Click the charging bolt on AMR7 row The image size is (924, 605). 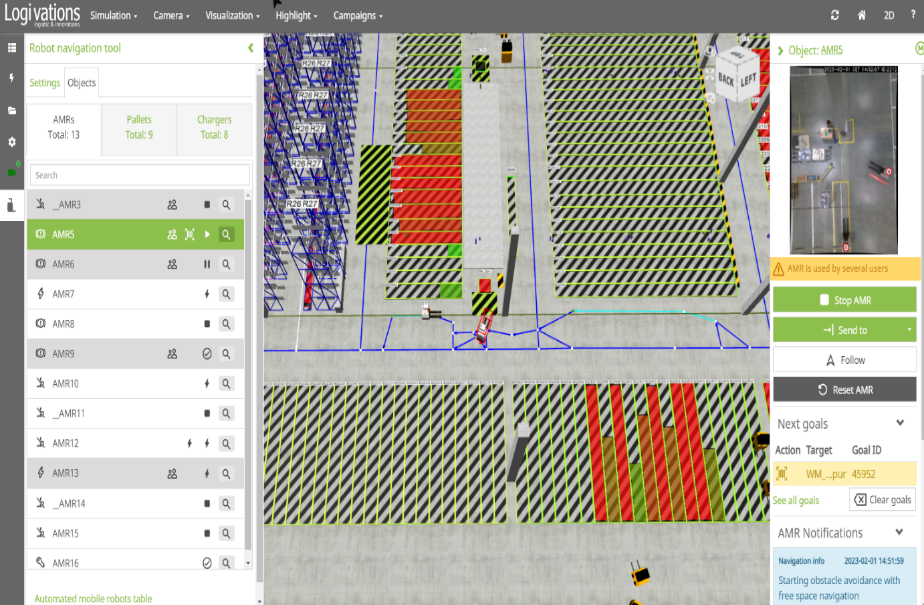(x=207, y=294)
